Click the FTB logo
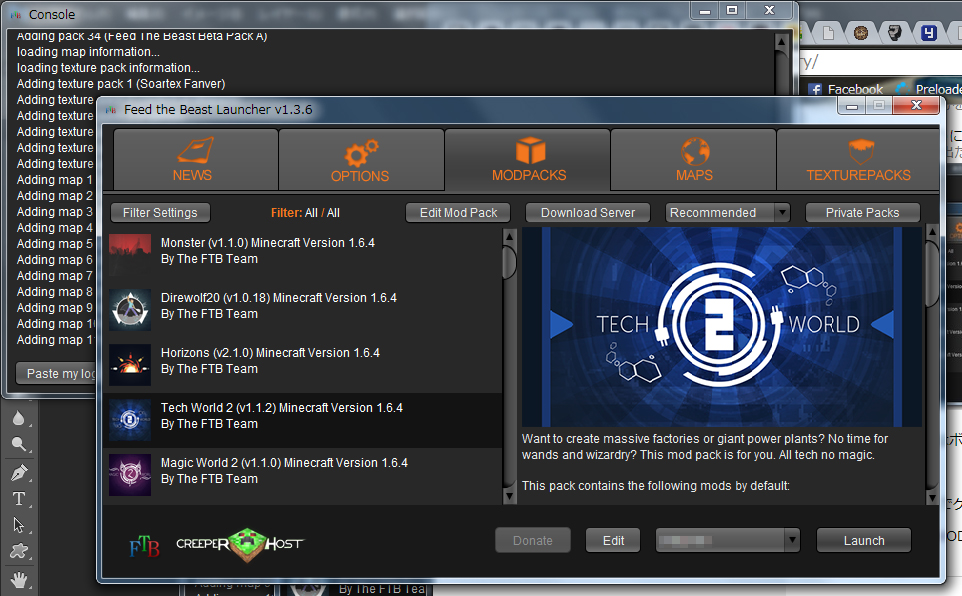The width and height of the screenshot is (962, 596). click(145, 546)
